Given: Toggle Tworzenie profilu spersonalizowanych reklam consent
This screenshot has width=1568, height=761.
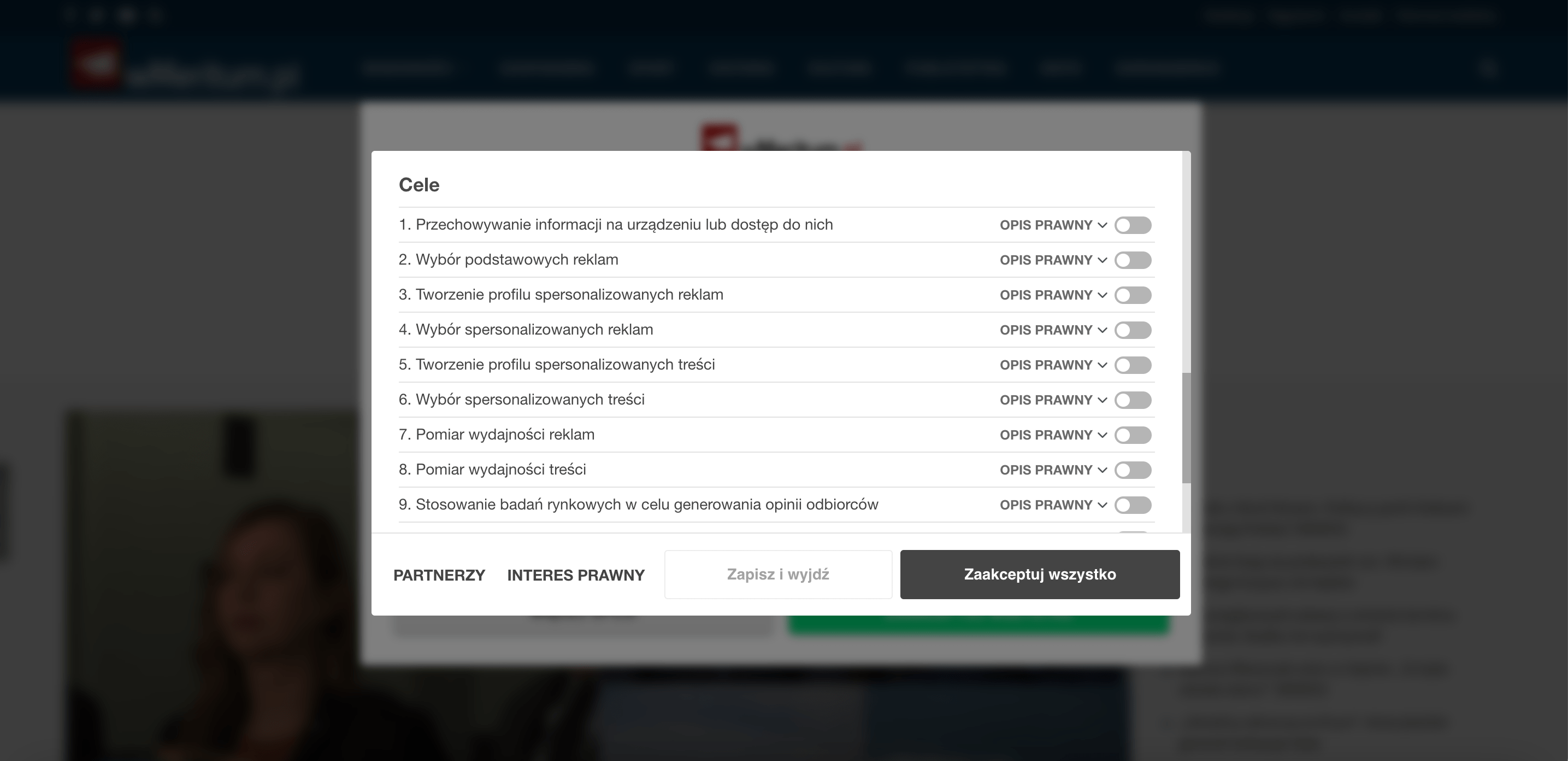Looking at the screenshot, I should click(1132, 296).
